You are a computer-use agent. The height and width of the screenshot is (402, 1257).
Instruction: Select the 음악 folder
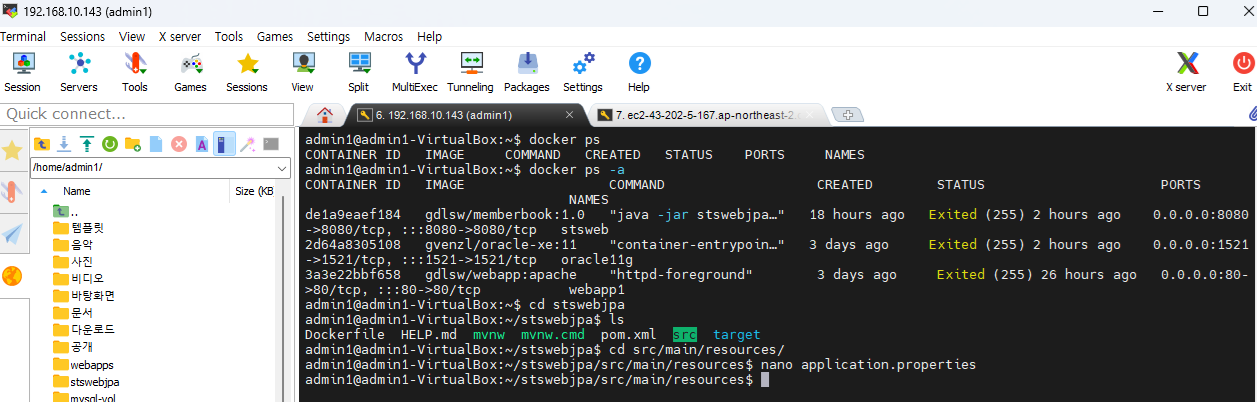(73, 244)
